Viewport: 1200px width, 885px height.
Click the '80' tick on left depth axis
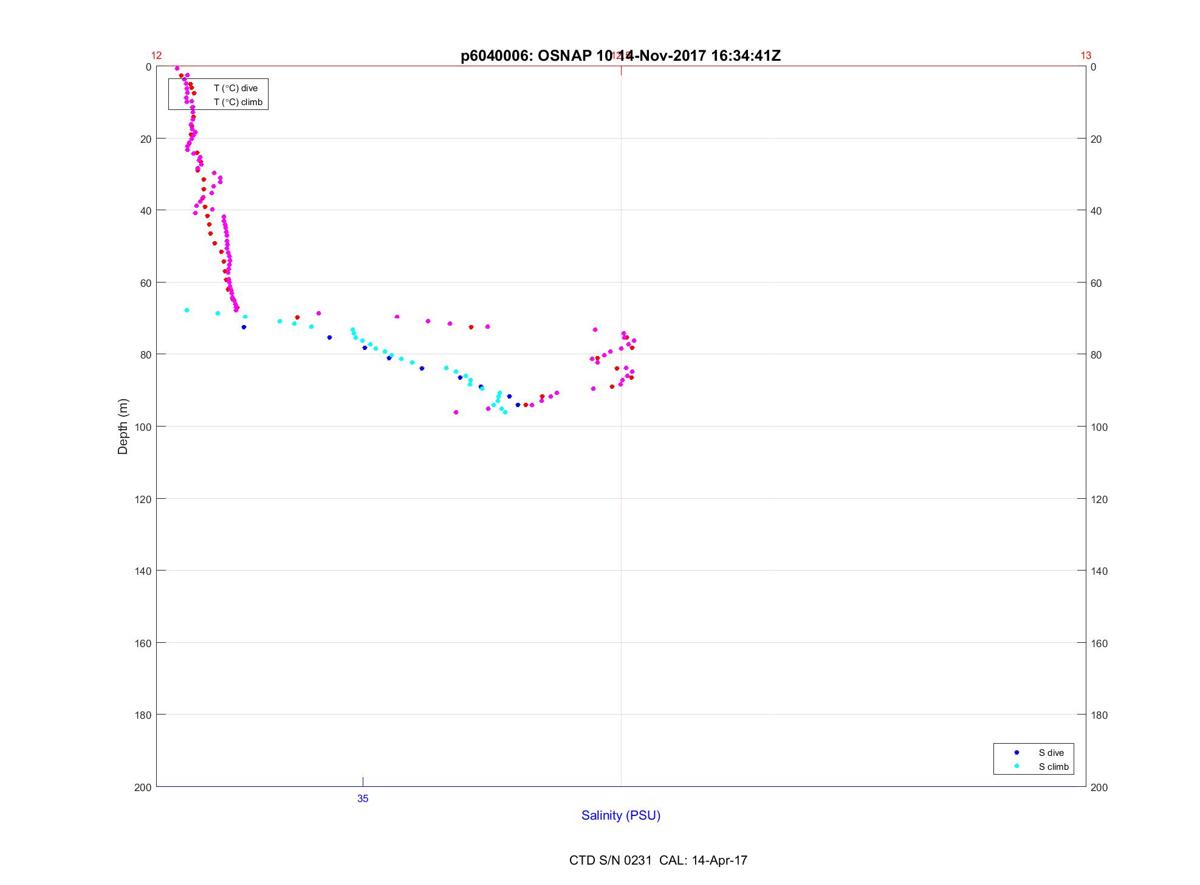pos(145,355)
